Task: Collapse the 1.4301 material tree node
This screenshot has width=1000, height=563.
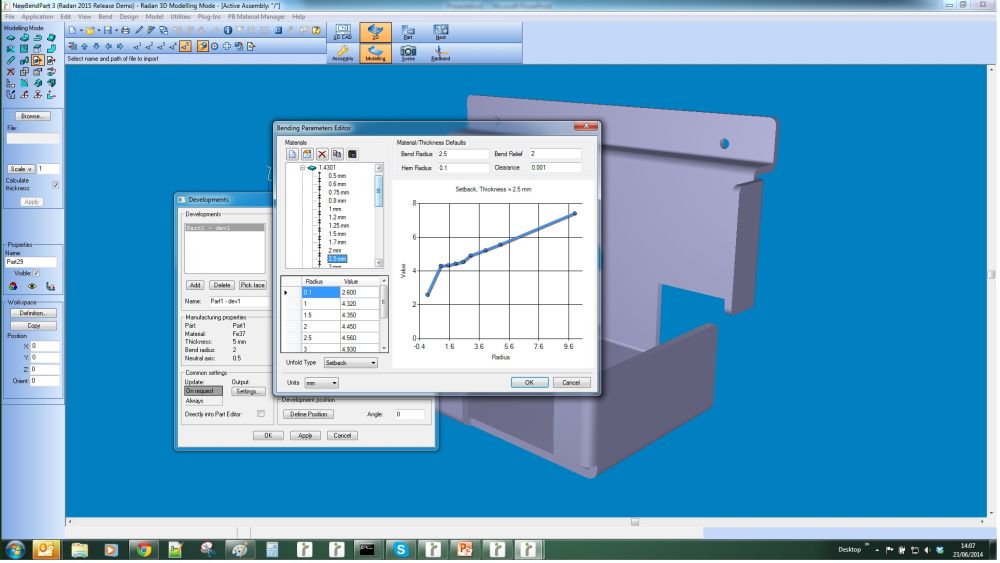Action: click(x=303, y=167)
